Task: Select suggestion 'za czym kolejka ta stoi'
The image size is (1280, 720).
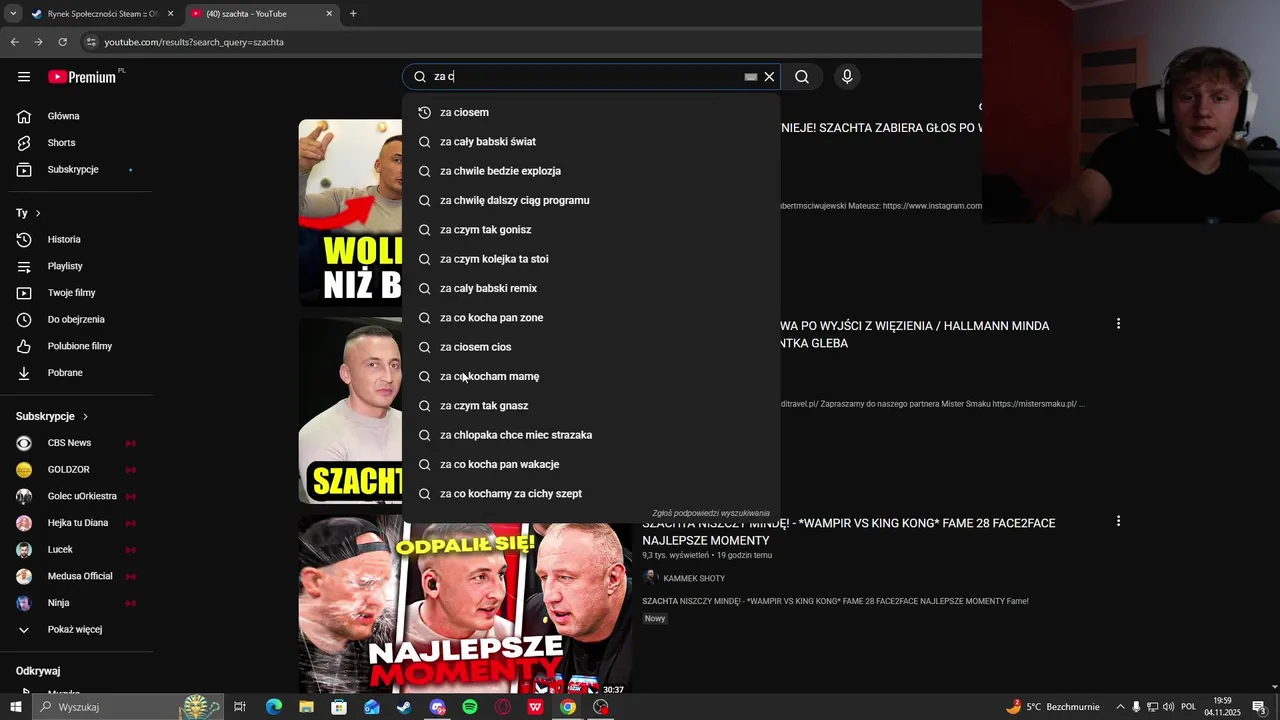Action: 590,259
